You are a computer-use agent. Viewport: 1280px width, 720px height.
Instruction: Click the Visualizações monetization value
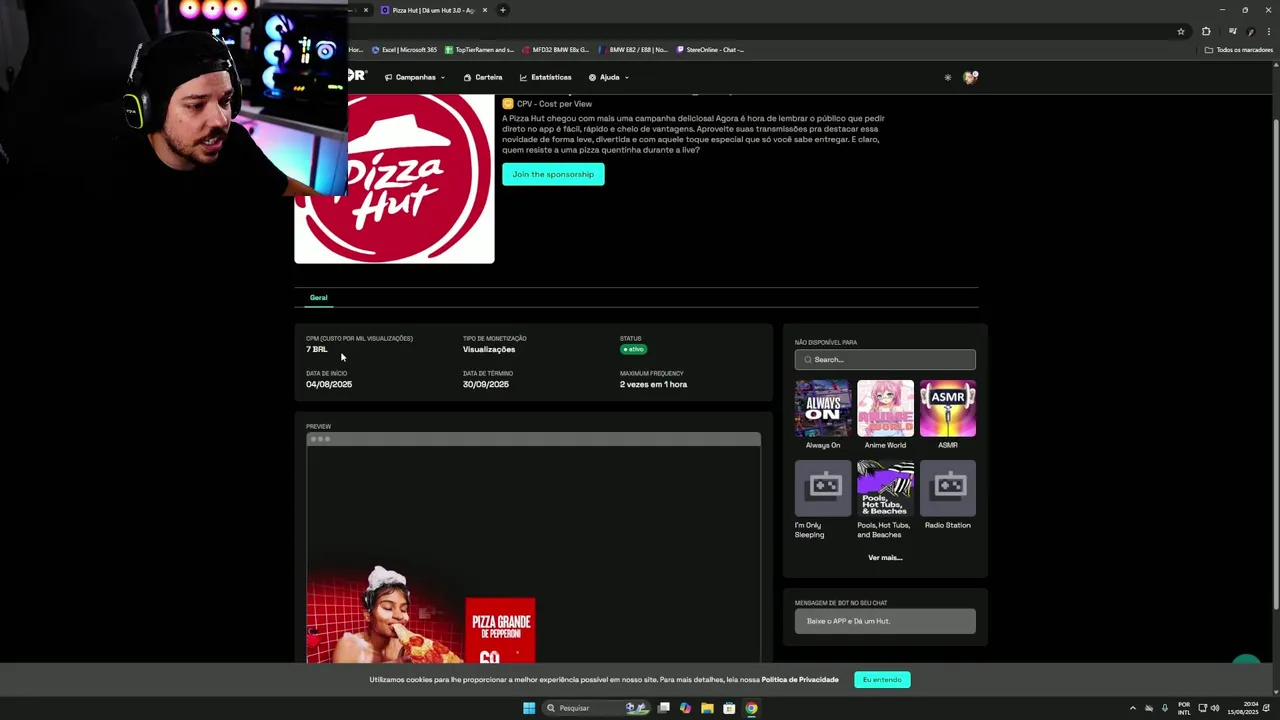pyautogui.click(x=489, y=349)
